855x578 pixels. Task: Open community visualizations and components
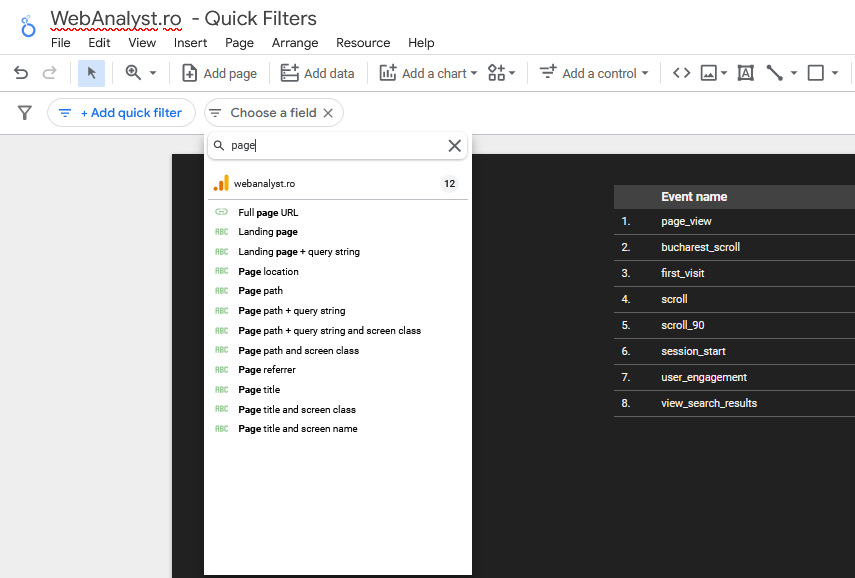click(x=501, y=73)
